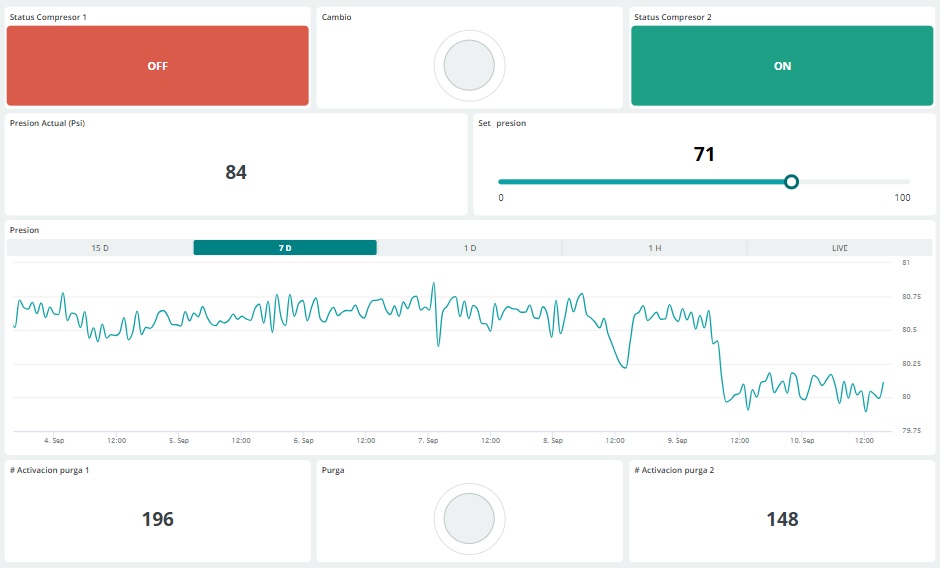Switch chart to 15 D range
940x568 pixels.
(x=100, y=248)
